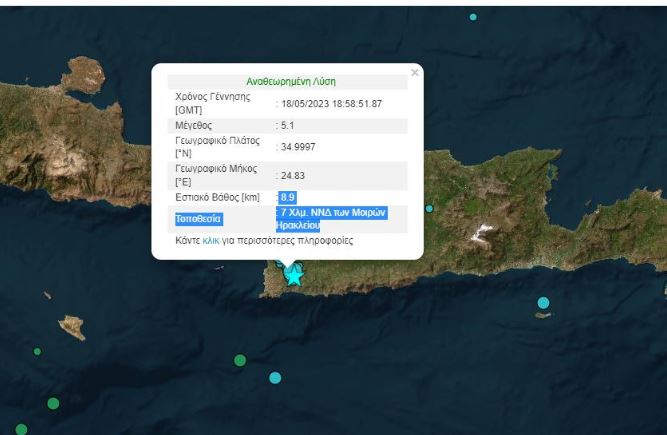This screenshot has width=667, height=435.
Task: Click the cyan circle south of Crete beside the green one
Action: 275,378
